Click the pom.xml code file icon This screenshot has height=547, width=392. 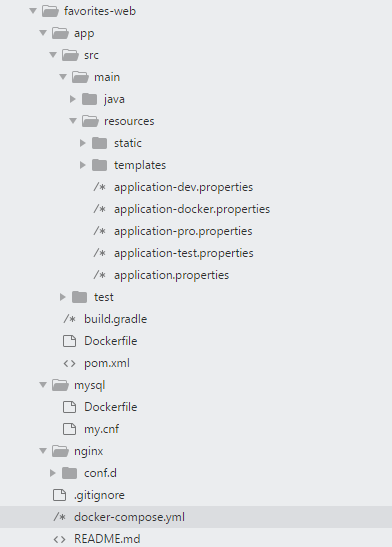69,363
